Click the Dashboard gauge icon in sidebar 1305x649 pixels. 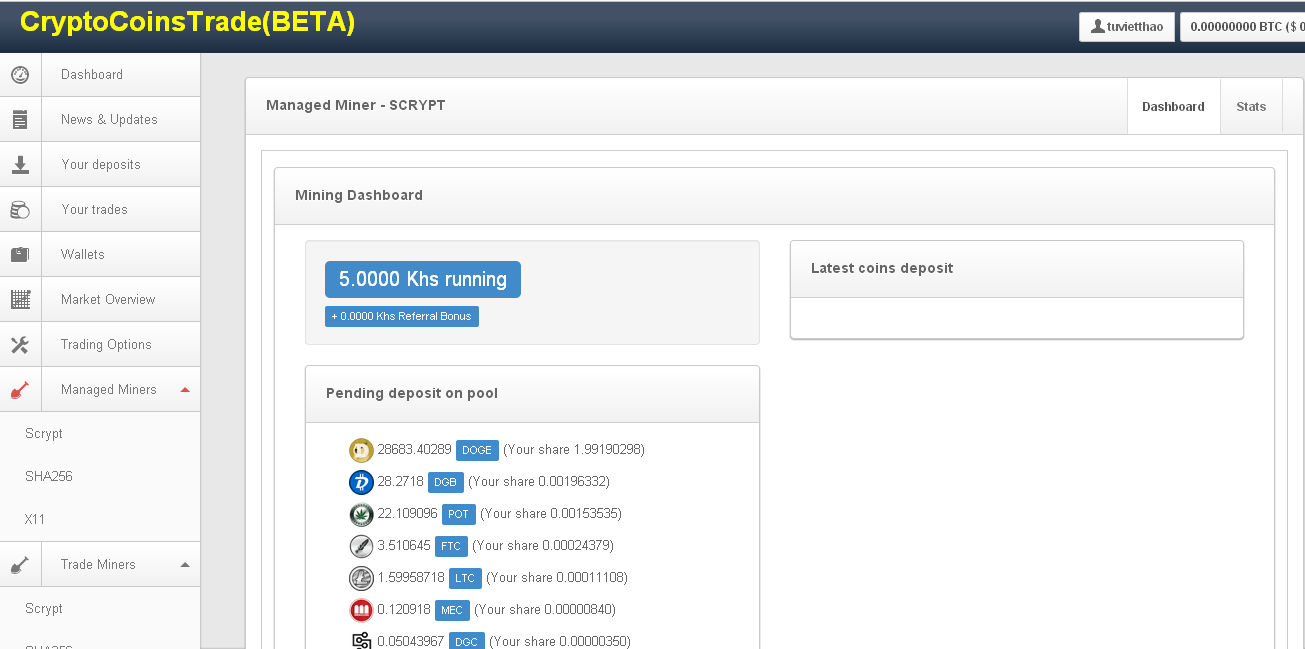coord(20,75)
